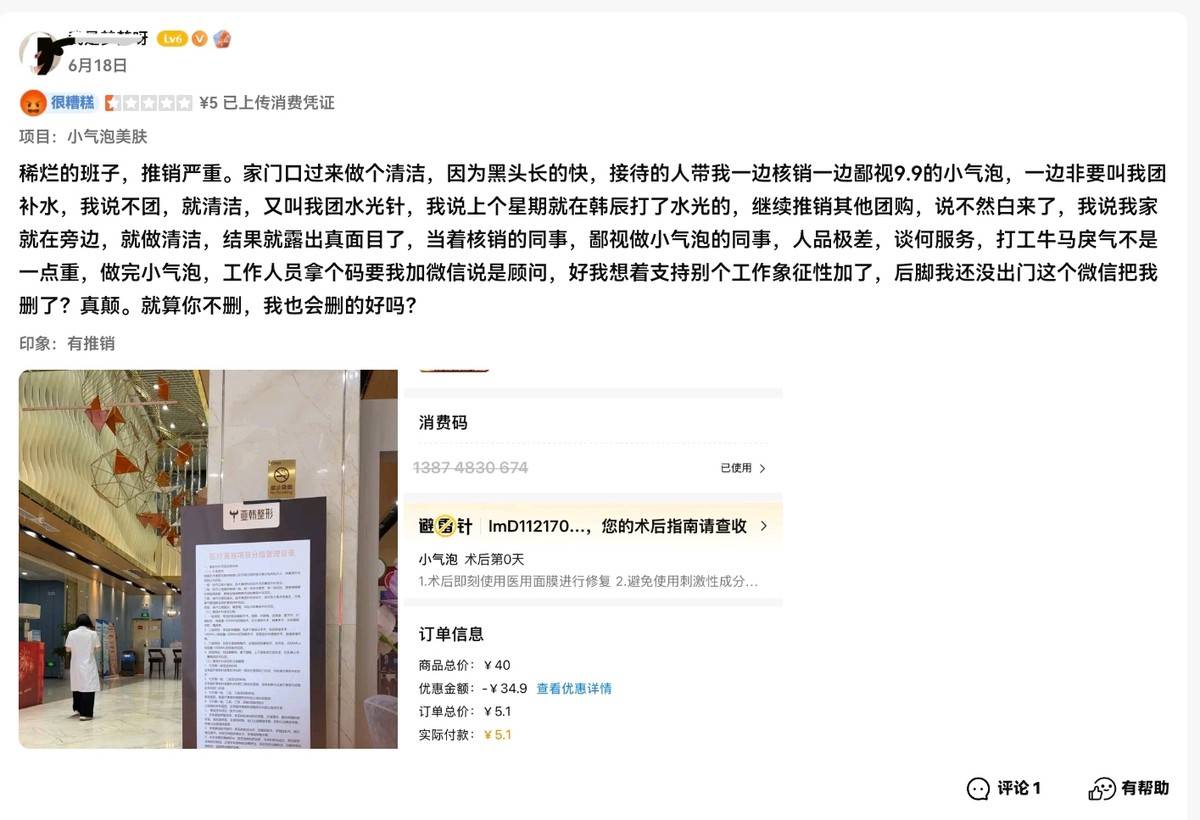This screenshot has height=820, width=1200.
Task: Click the 已上传消费凭证 label
Action: (x=278, y=102)
